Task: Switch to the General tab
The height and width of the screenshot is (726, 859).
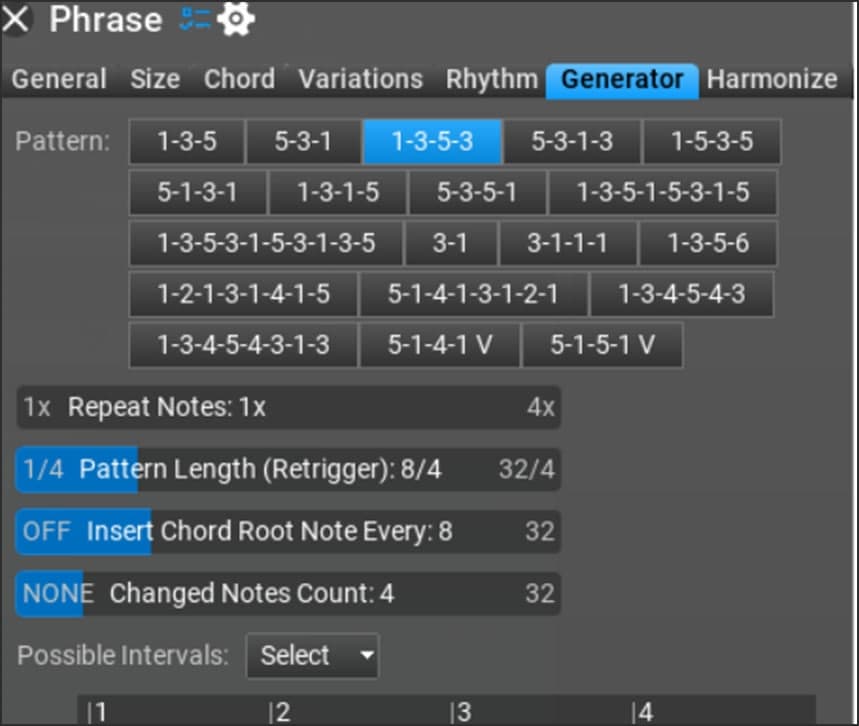Action: 59,79
